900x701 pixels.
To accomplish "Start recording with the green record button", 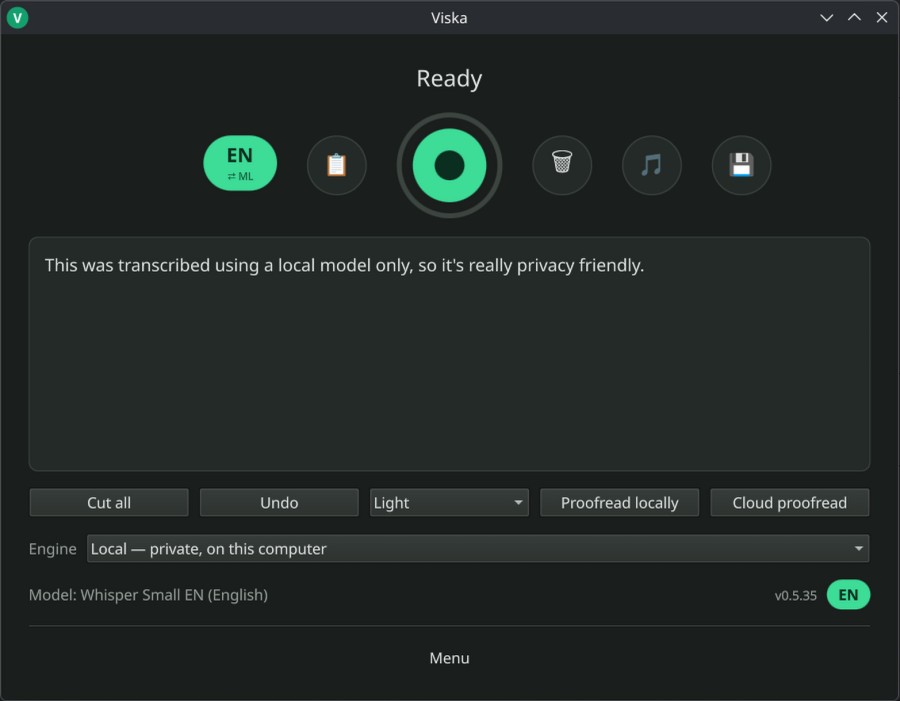I will [449, 165].
